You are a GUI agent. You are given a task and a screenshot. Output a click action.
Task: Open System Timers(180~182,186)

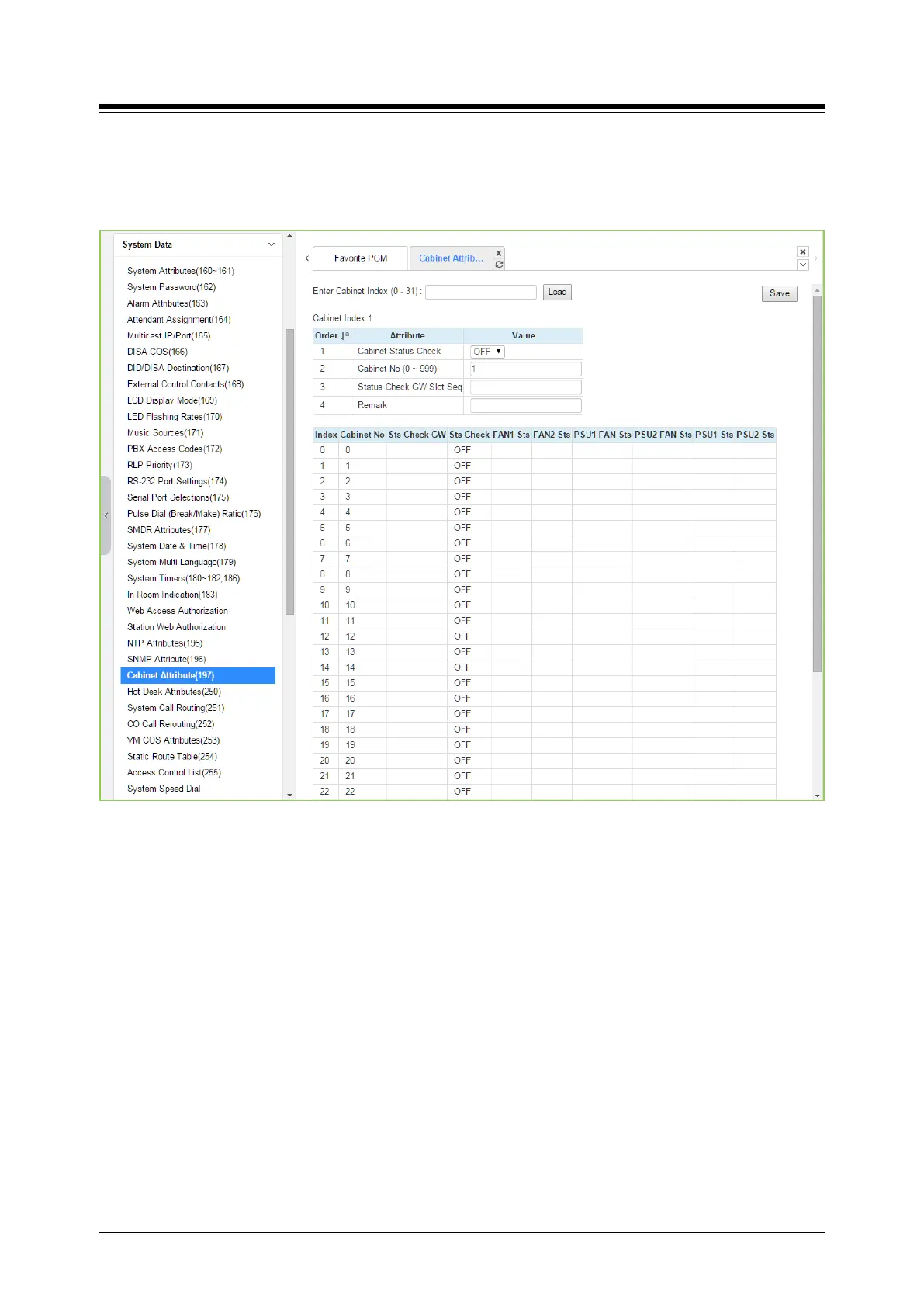[x=183, y=579]
